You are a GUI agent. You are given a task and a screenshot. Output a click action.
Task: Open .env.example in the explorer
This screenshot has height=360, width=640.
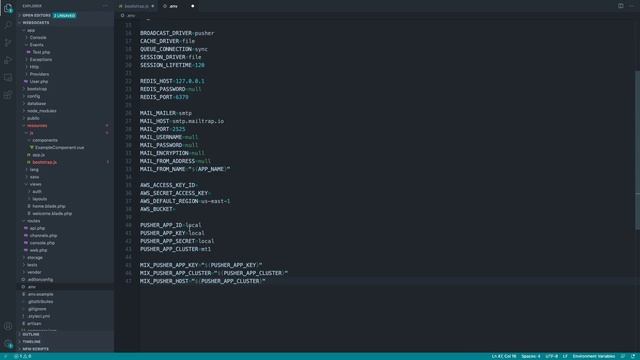click(64, 294)
